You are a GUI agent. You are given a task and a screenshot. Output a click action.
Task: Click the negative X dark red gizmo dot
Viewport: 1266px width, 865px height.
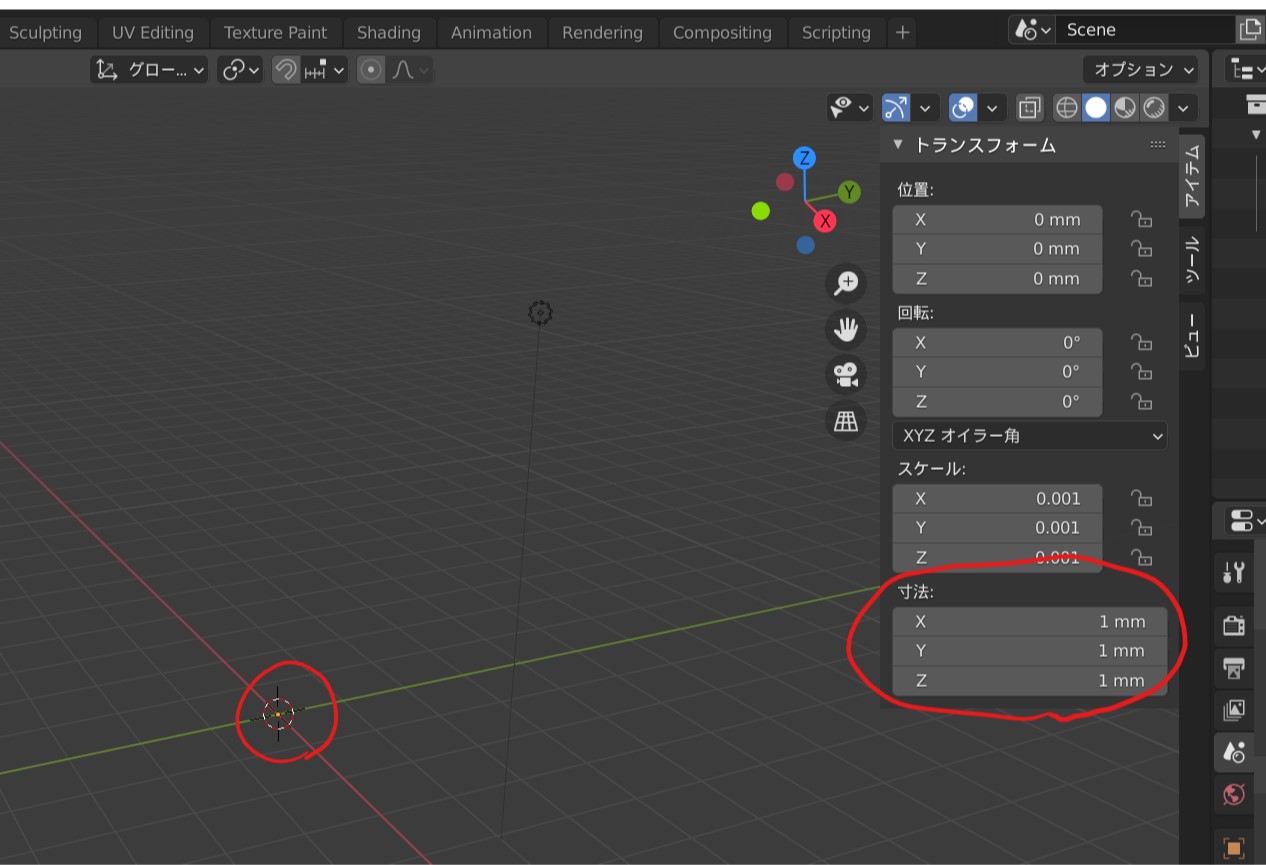(785, 181)
